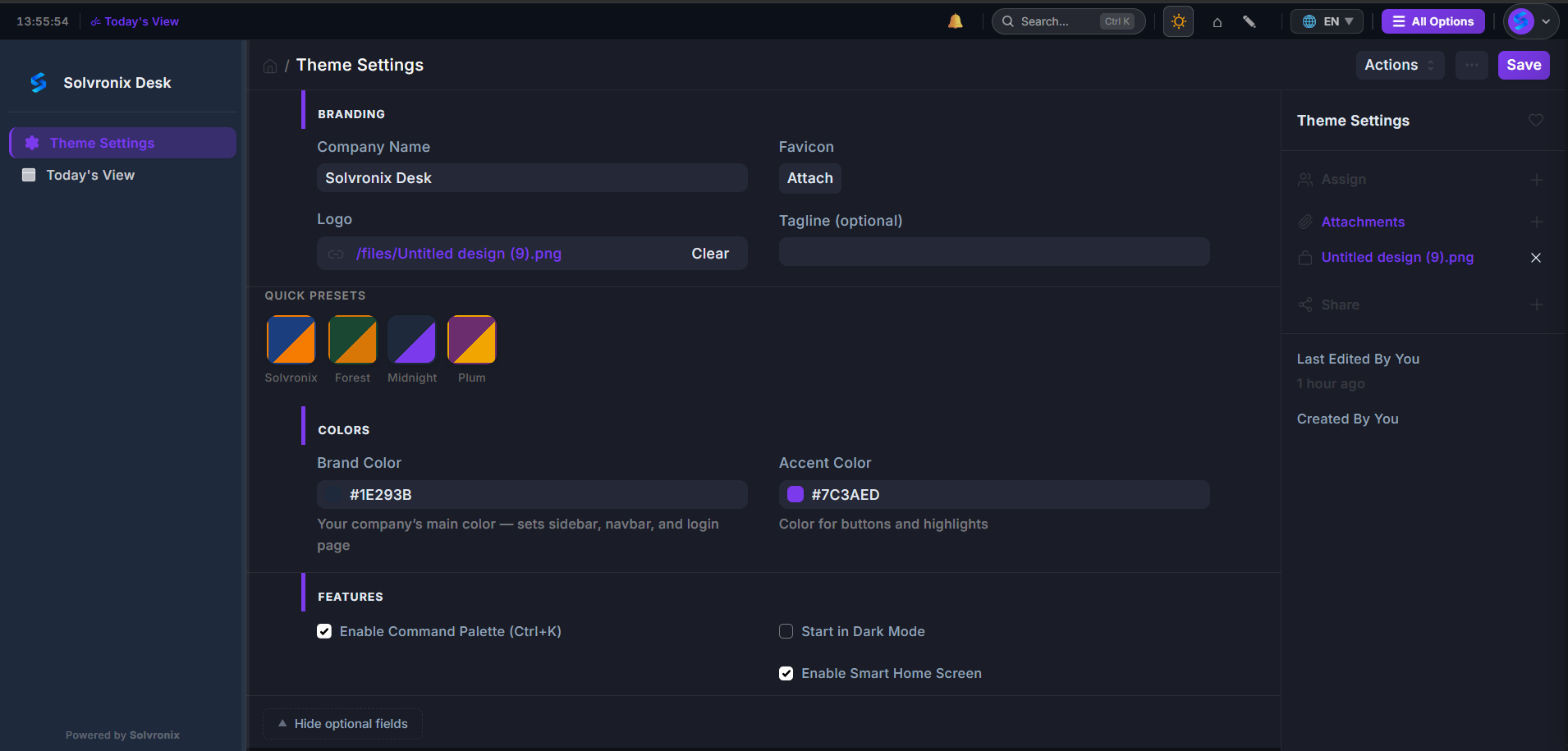Add attachment with plus icon
The width and height of the screenshot is (1568, 751).
click(x=1537, y=222)
